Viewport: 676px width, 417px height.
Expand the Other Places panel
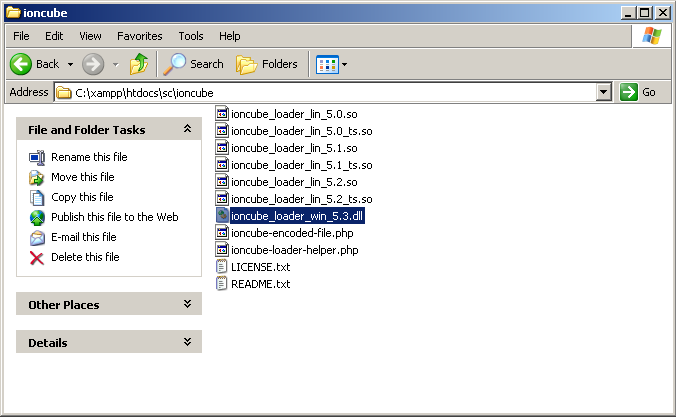click(x=187, y=304)
